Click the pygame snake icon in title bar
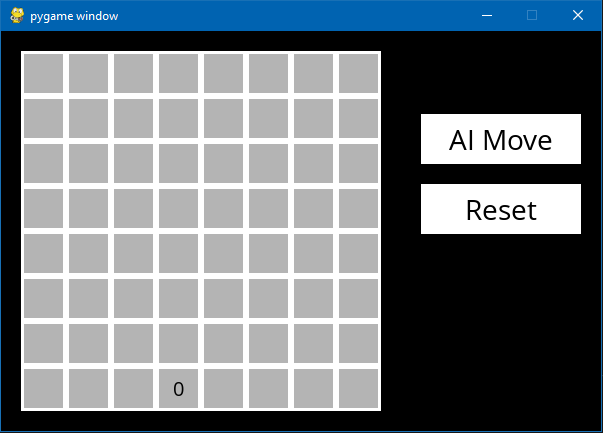Screen dimensions: 603x433 pyautogui.click(x=17, y=15)
